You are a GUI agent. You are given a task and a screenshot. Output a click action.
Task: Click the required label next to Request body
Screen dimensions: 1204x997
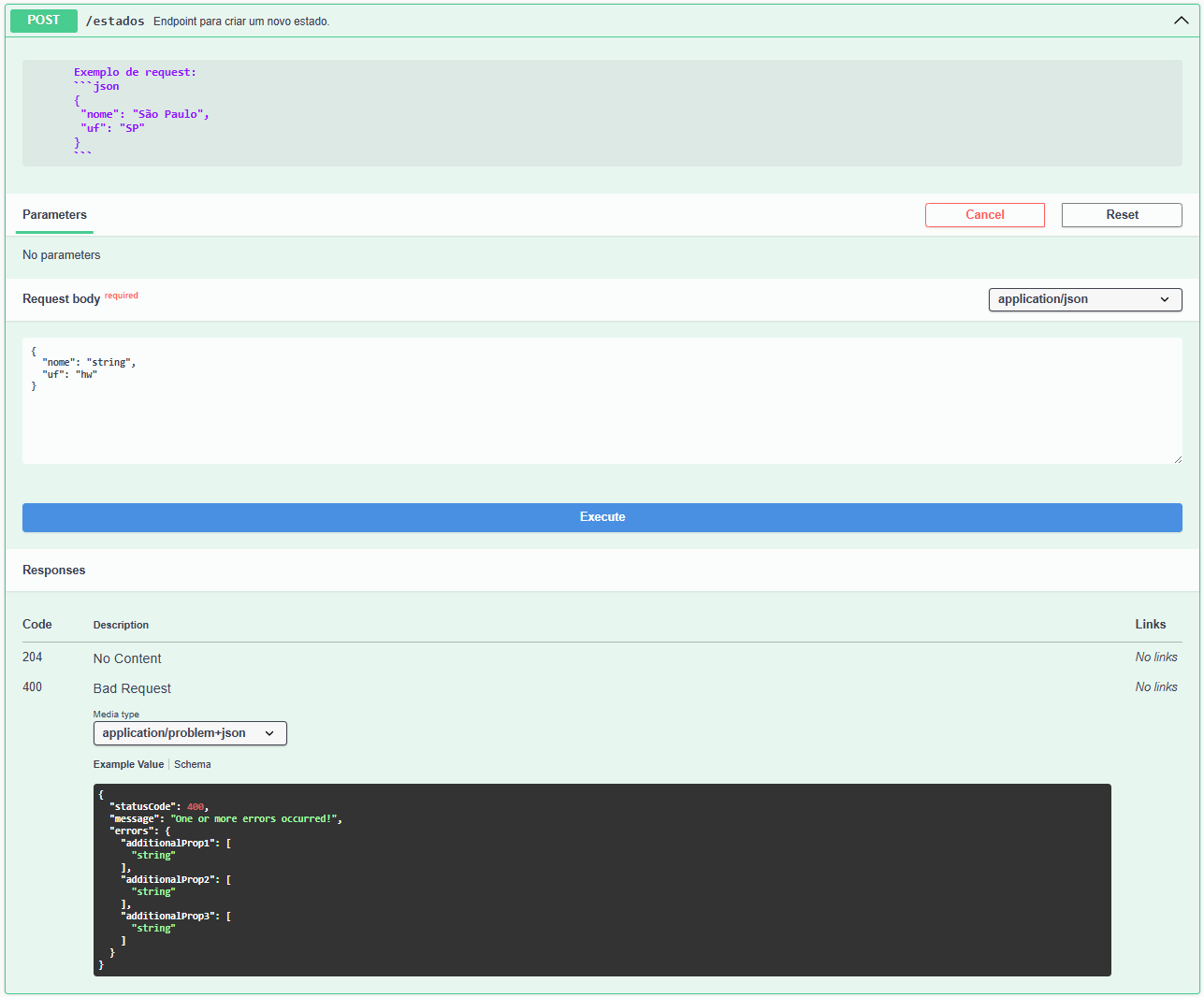tap(122, 295)
